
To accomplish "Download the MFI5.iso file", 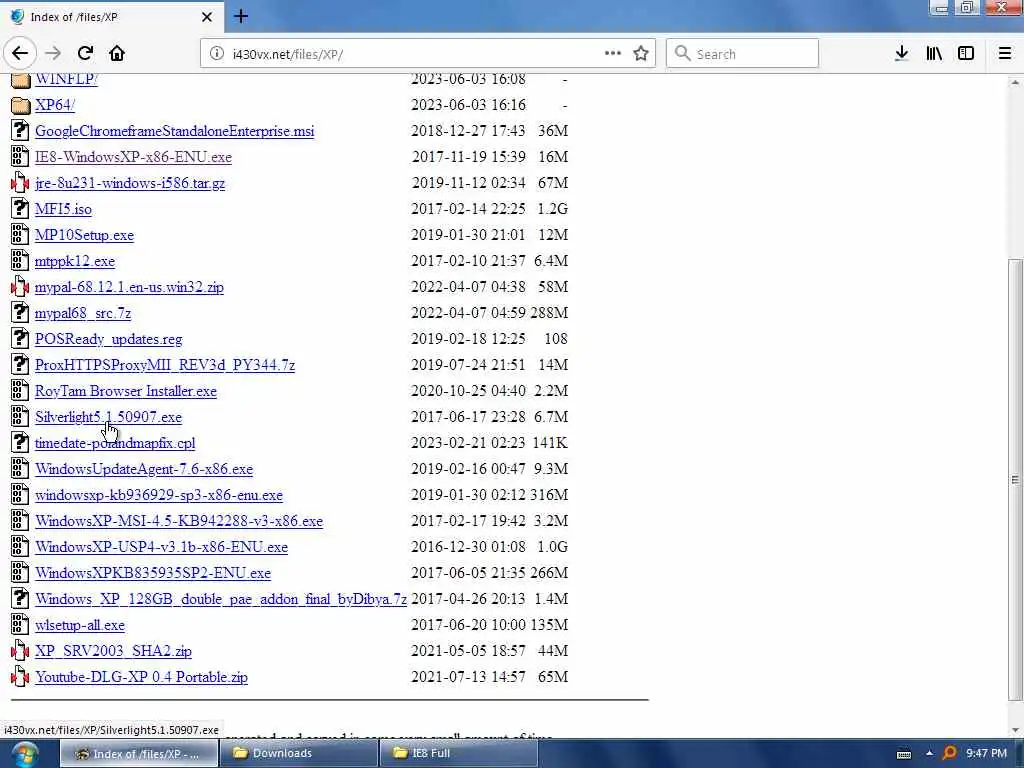I will [63, 209].
